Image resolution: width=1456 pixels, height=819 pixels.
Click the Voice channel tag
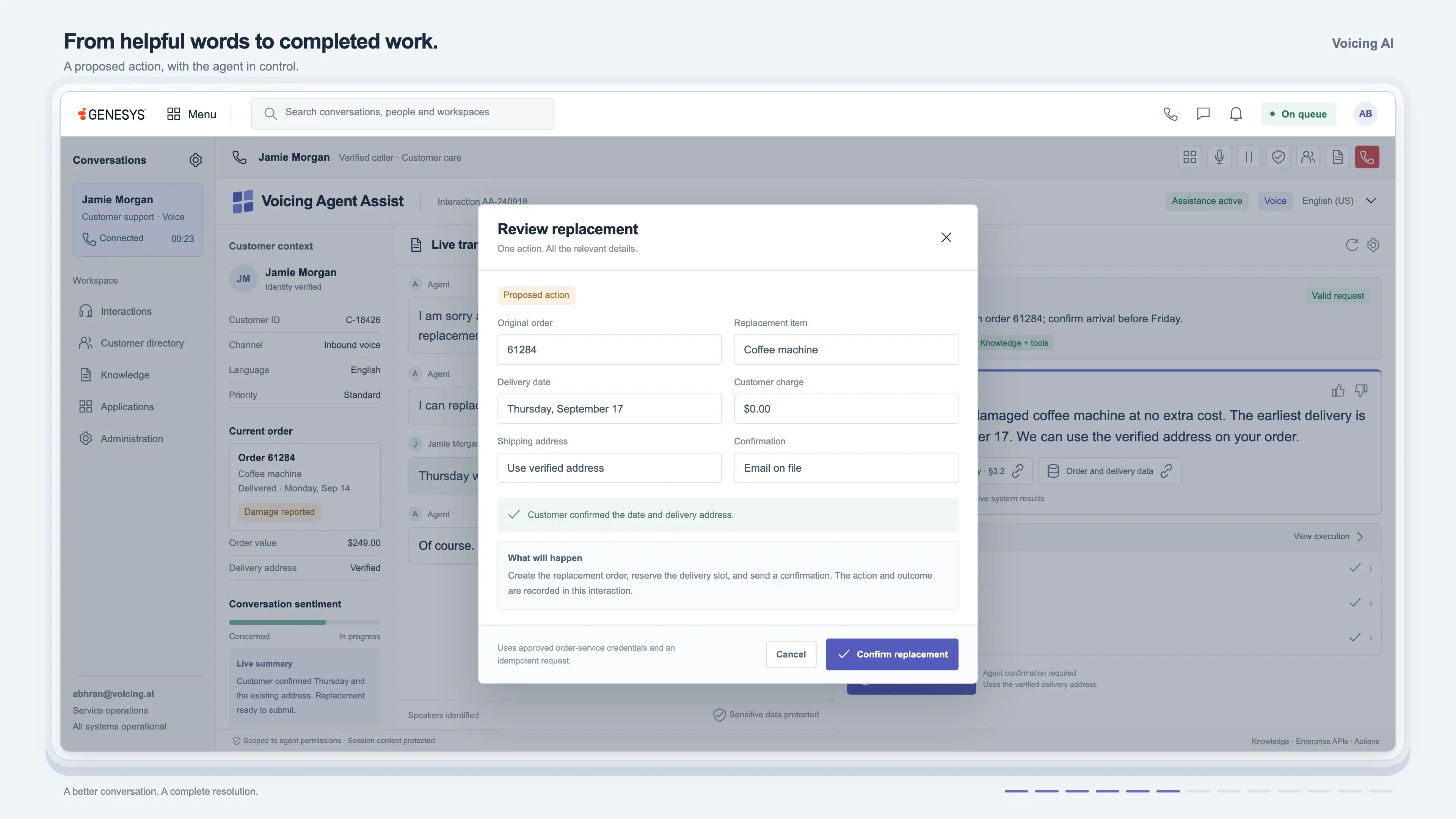click(1275, 201)
